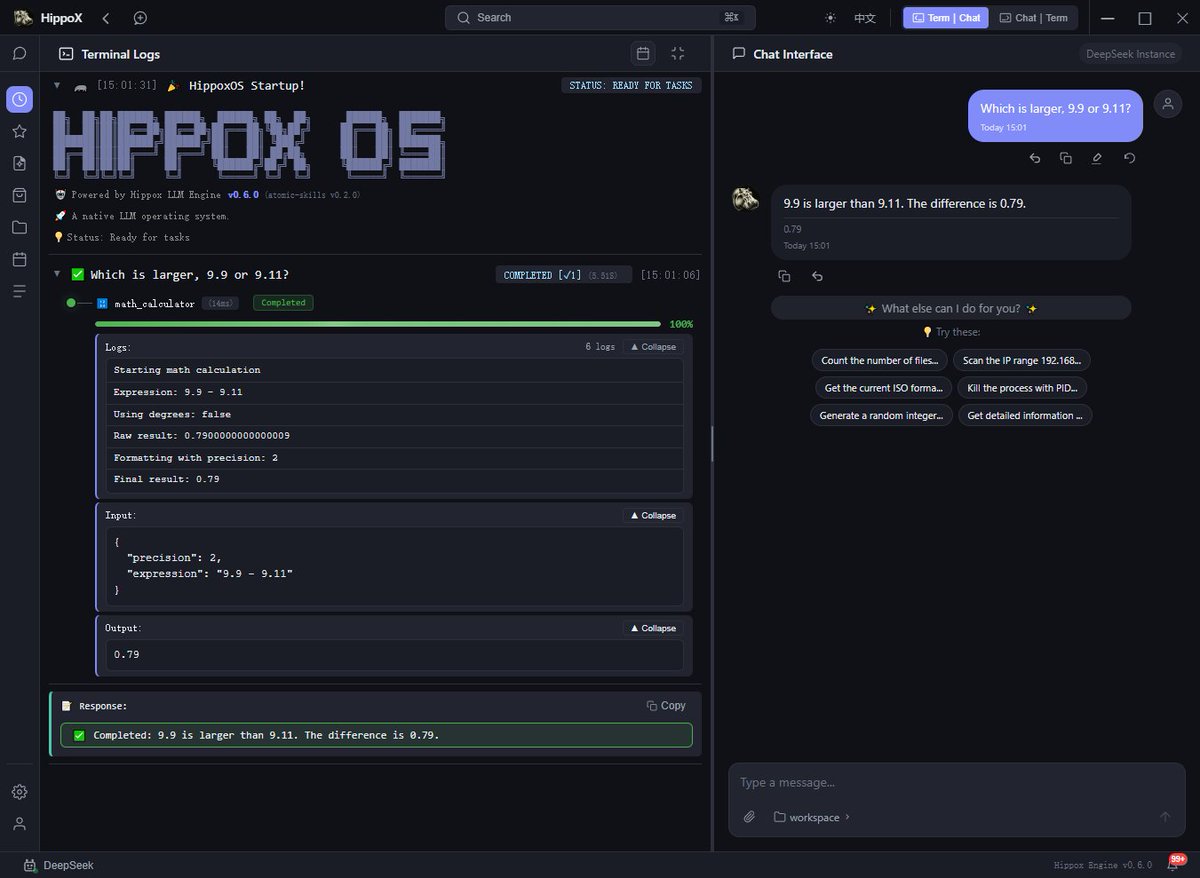Click the 'Final result: 0.79' log line
The image size is (1200, 878).
(395, 480)
